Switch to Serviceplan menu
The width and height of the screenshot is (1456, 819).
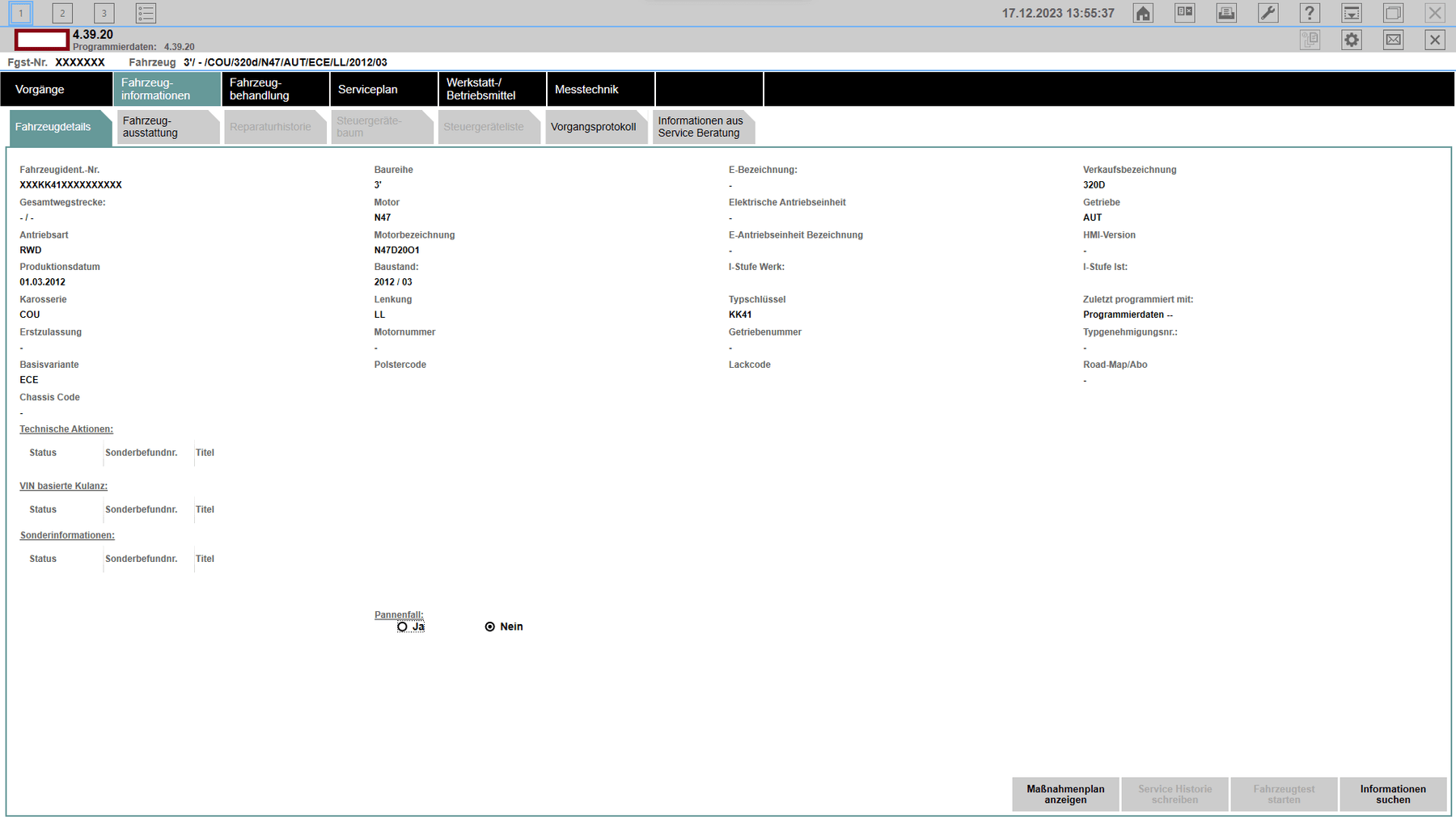click(383, 89)
